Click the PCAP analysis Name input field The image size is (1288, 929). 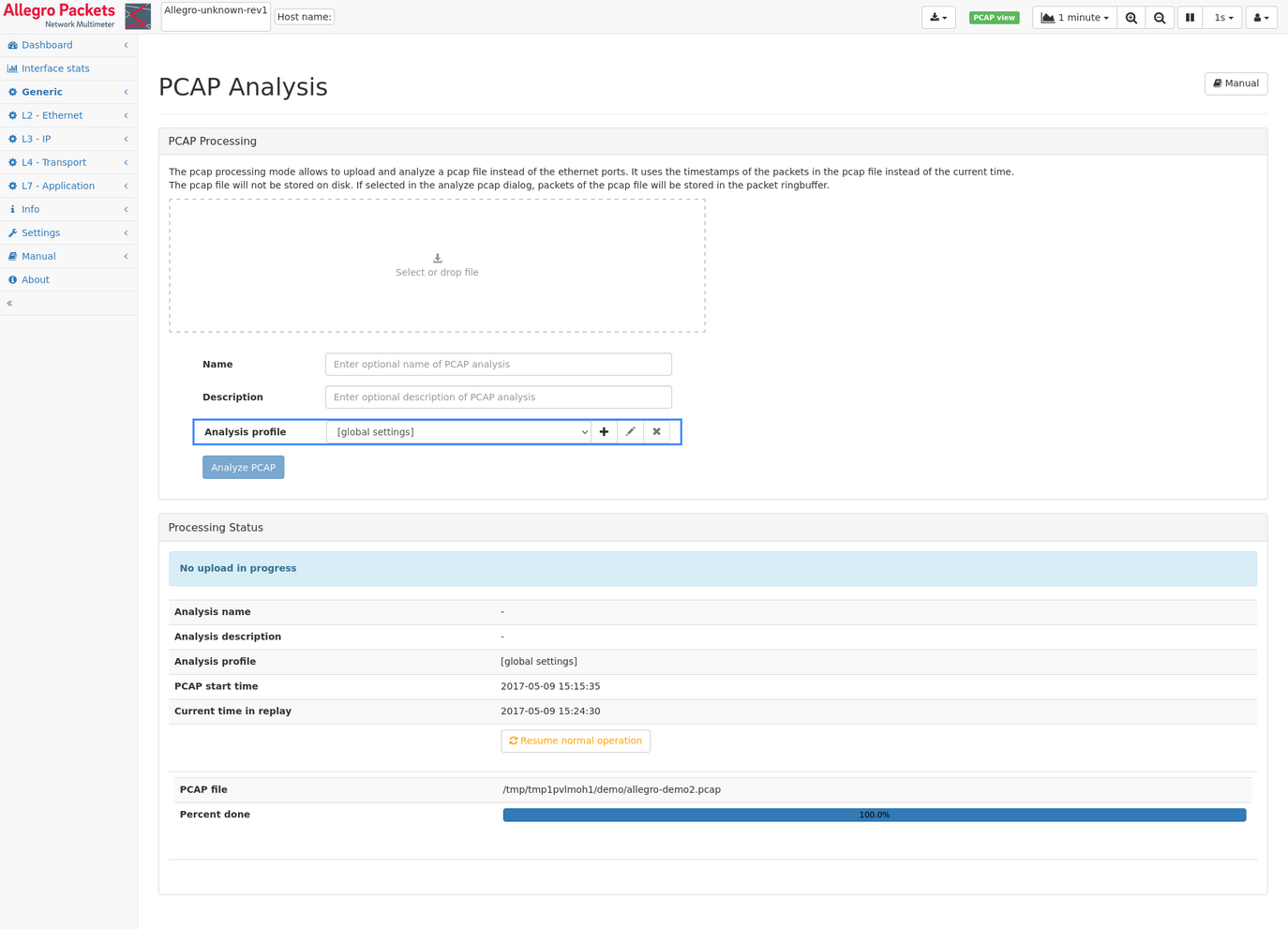coord(498,365)
